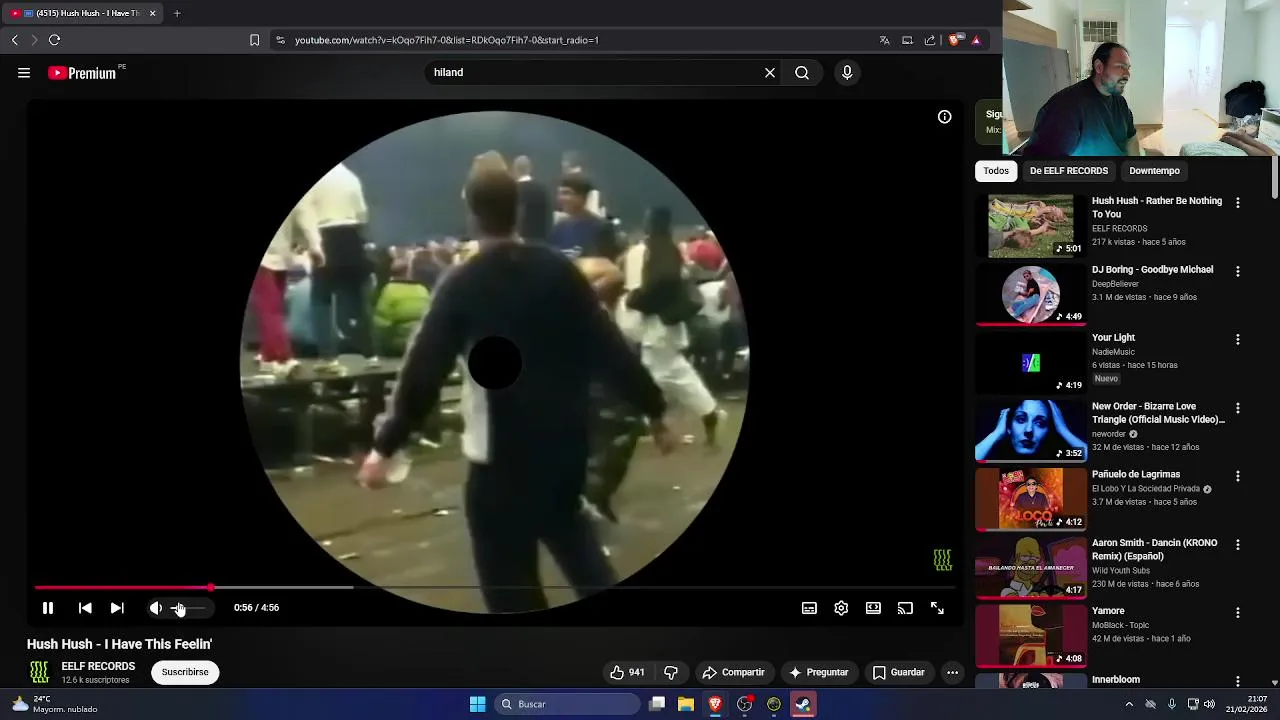Run search with the magnifier button
Screen dimensions: 1280x720
(x=802, y=72)
